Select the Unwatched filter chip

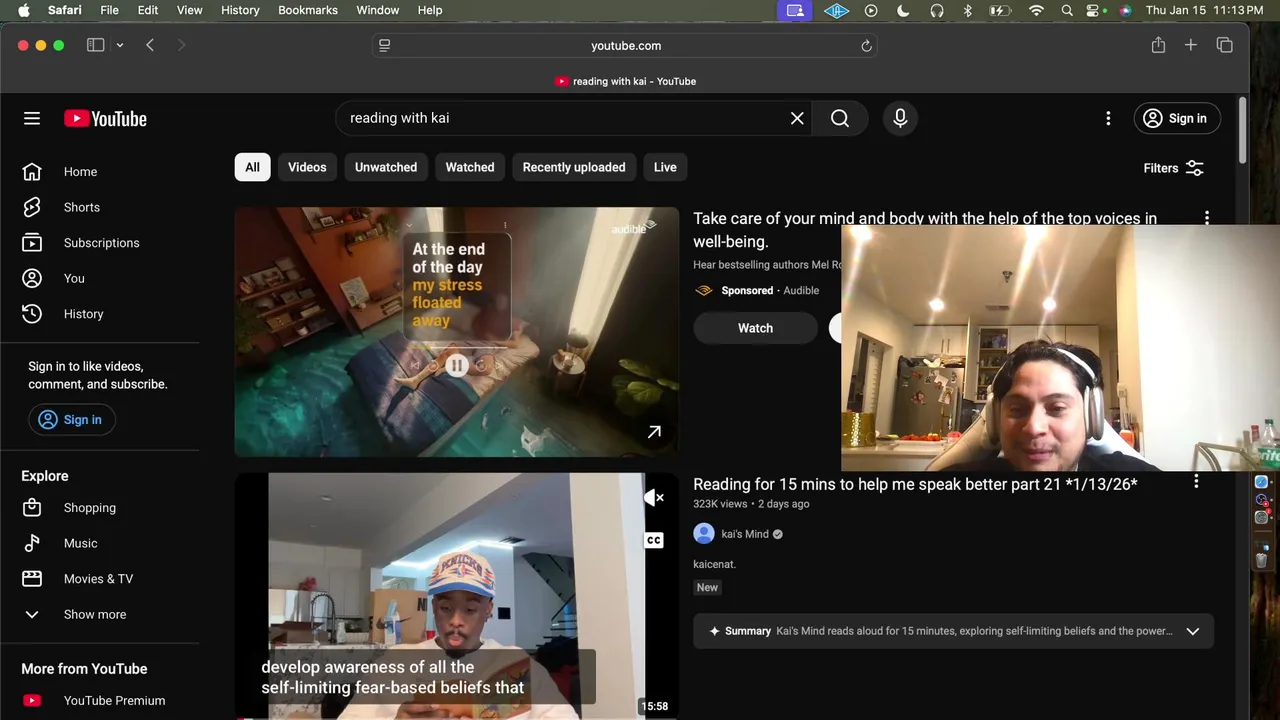(386, 167)
